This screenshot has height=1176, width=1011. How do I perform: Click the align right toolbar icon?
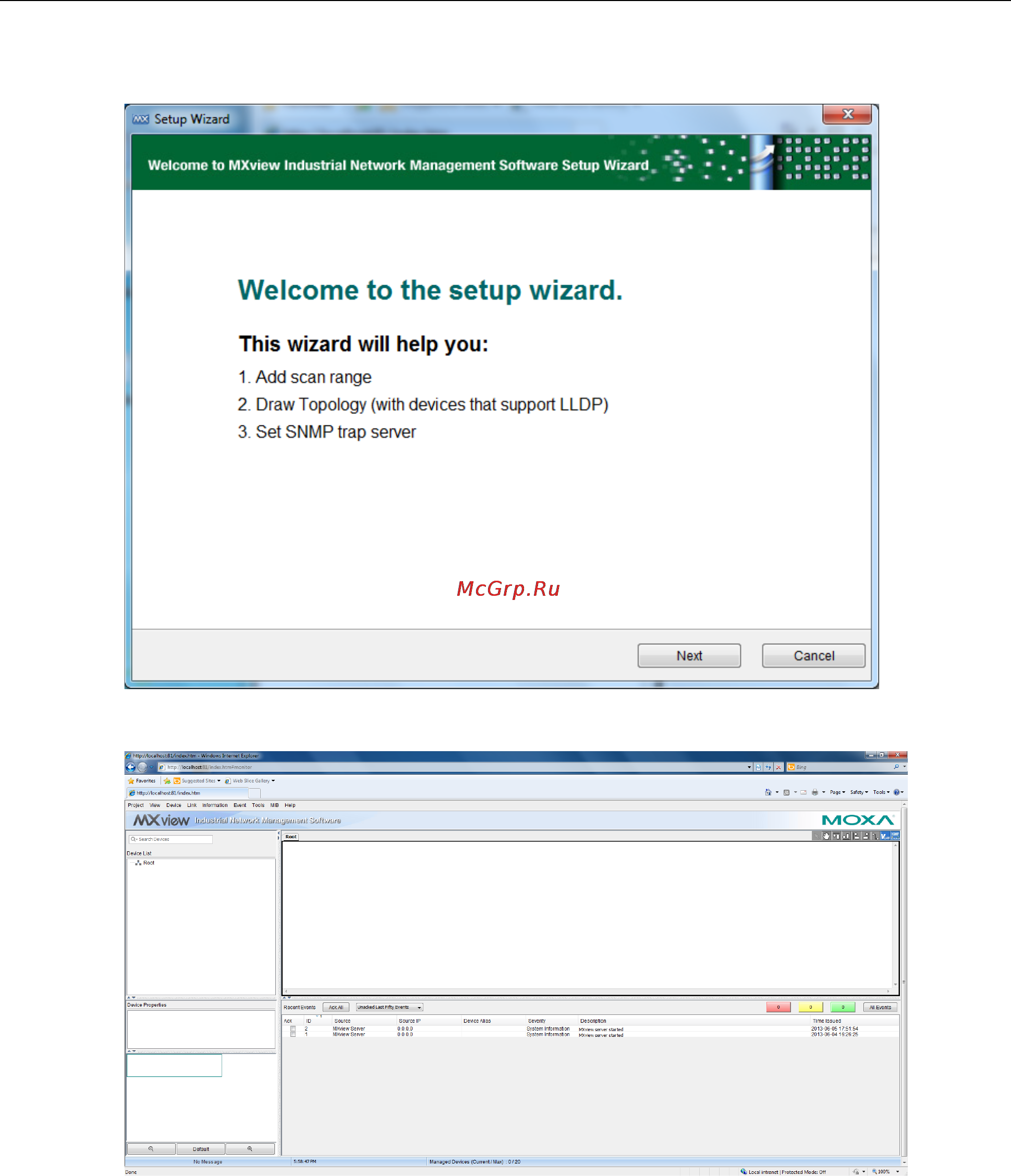point(866,836)
